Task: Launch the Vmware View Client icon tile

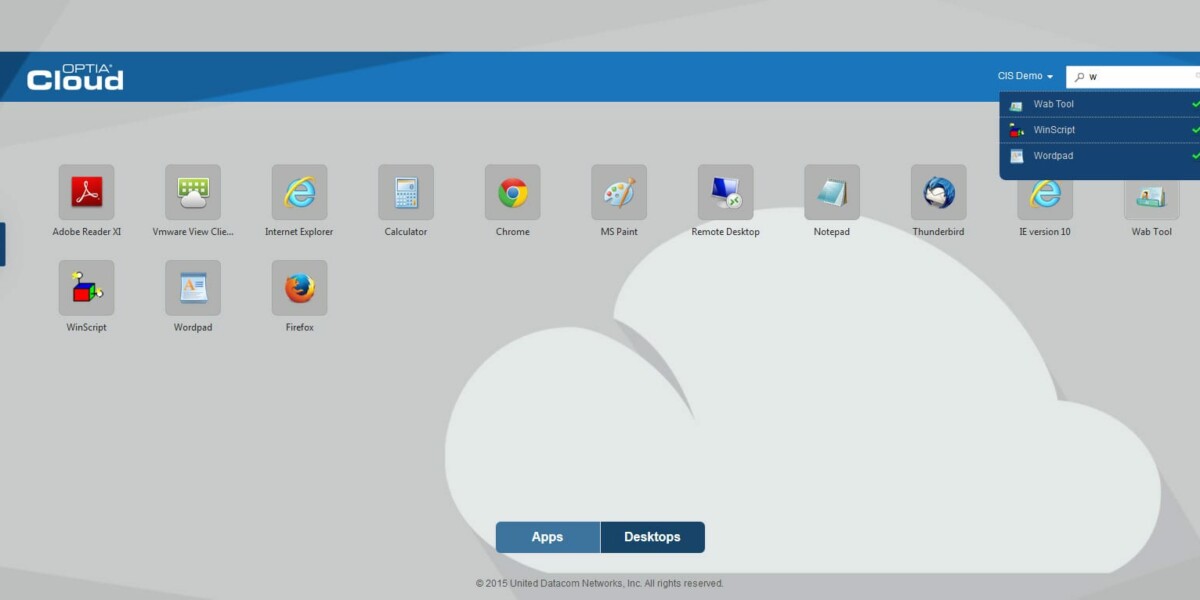Action: 193,192
